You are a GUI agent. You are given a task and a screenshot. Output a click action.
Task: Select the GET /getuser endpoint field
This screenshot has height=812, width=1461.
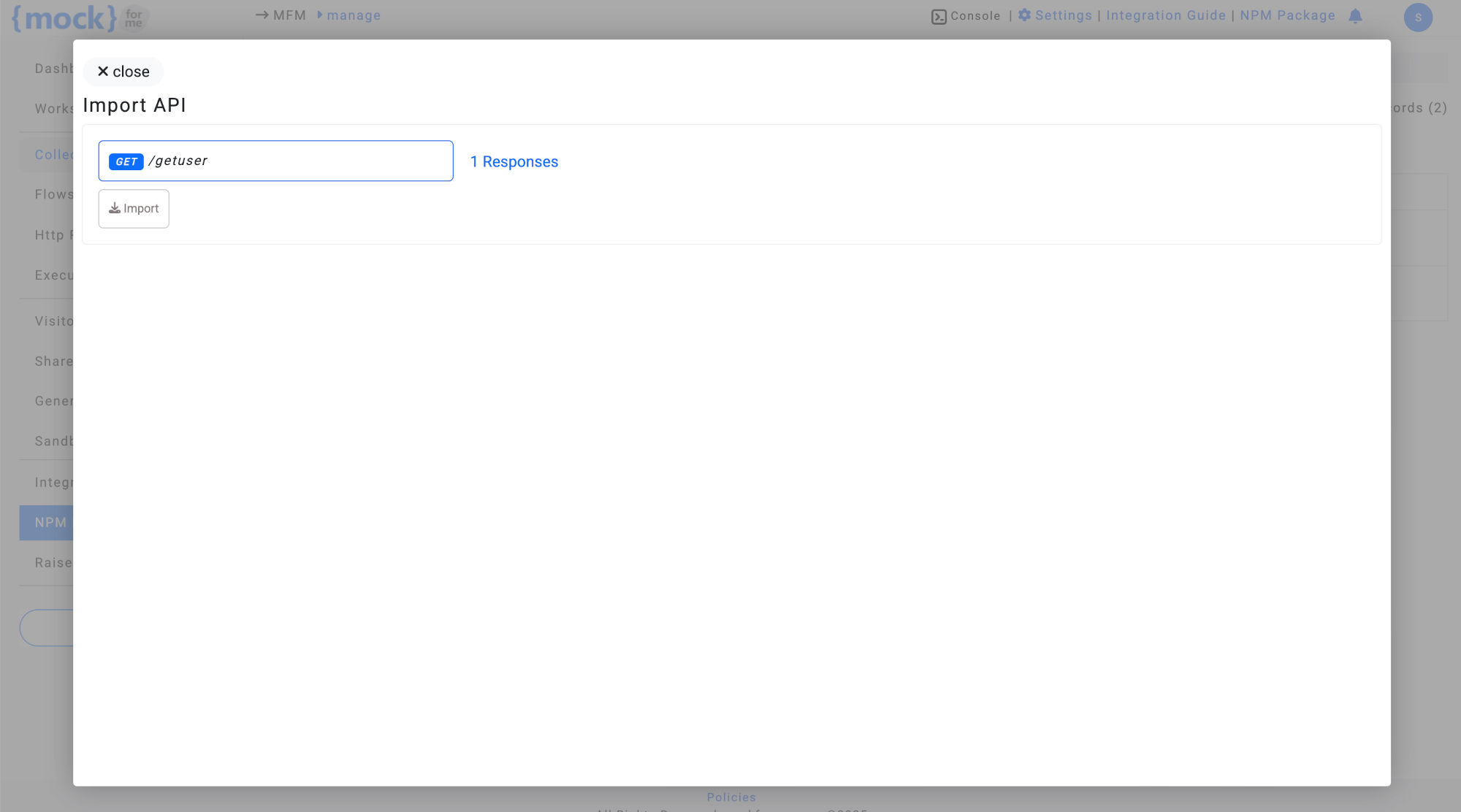275,161
